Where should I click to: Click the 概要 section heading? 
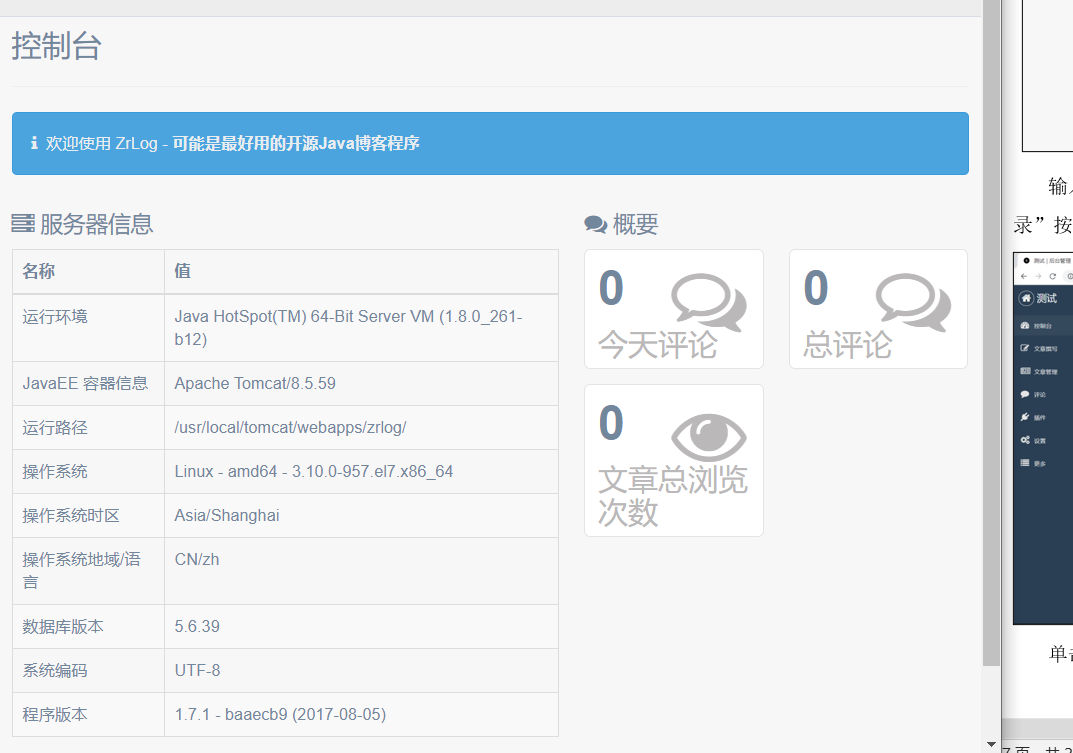(x=635, y=224)
